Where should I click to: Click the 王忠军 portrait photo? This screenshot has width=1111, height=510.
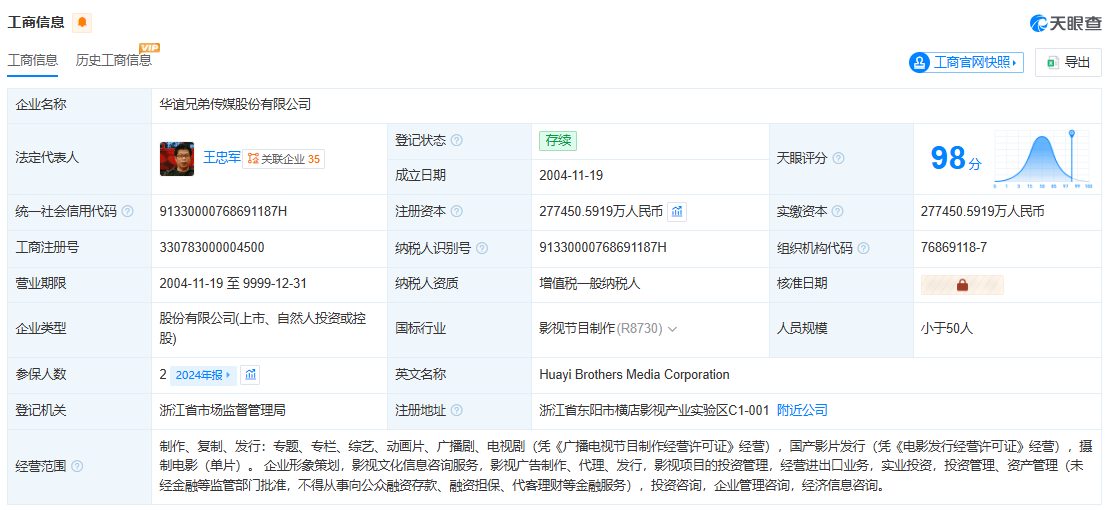coord(177,159)
